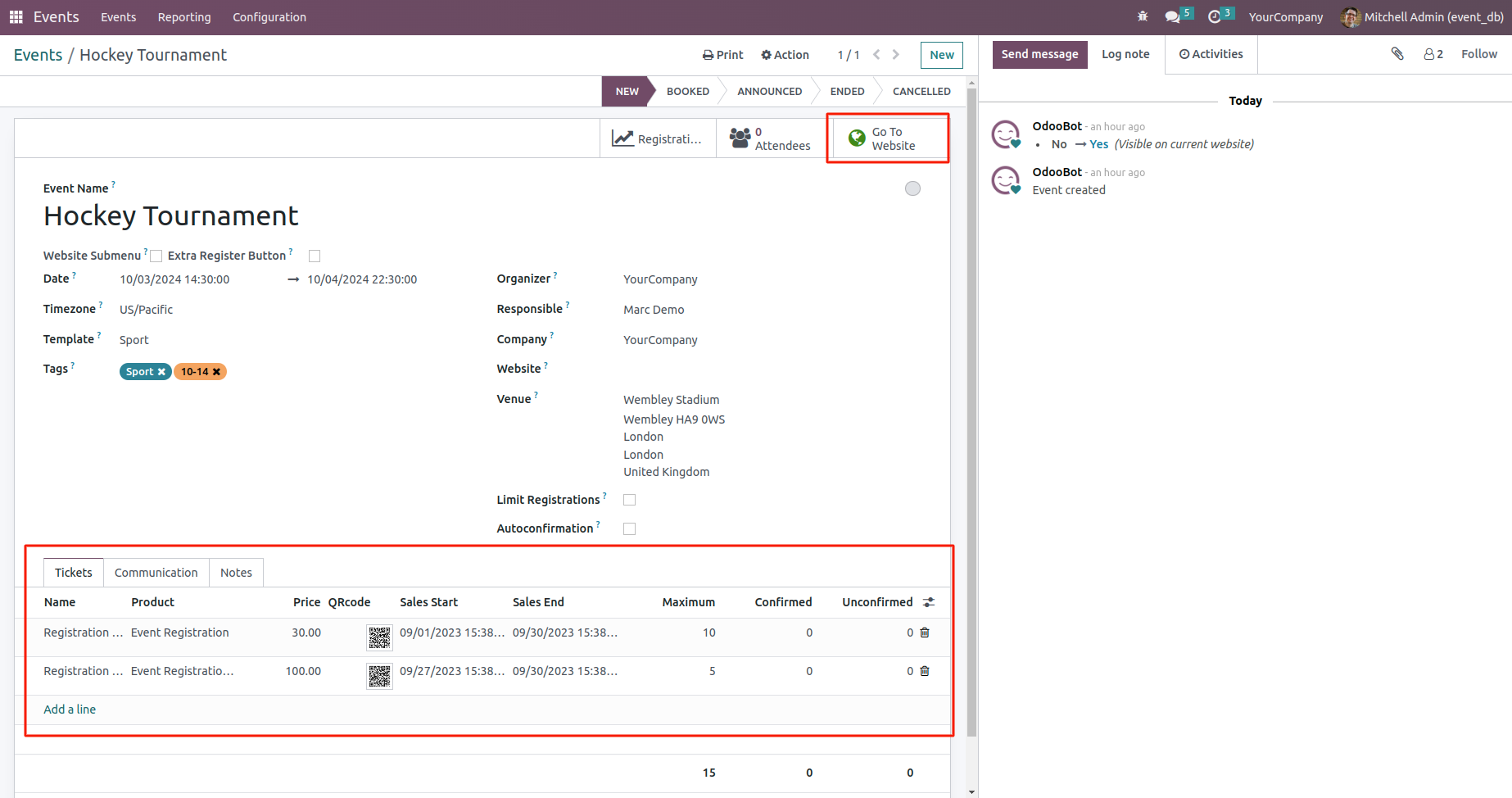
Task: Remove the 10-14 tag
Action: point(216,372)
